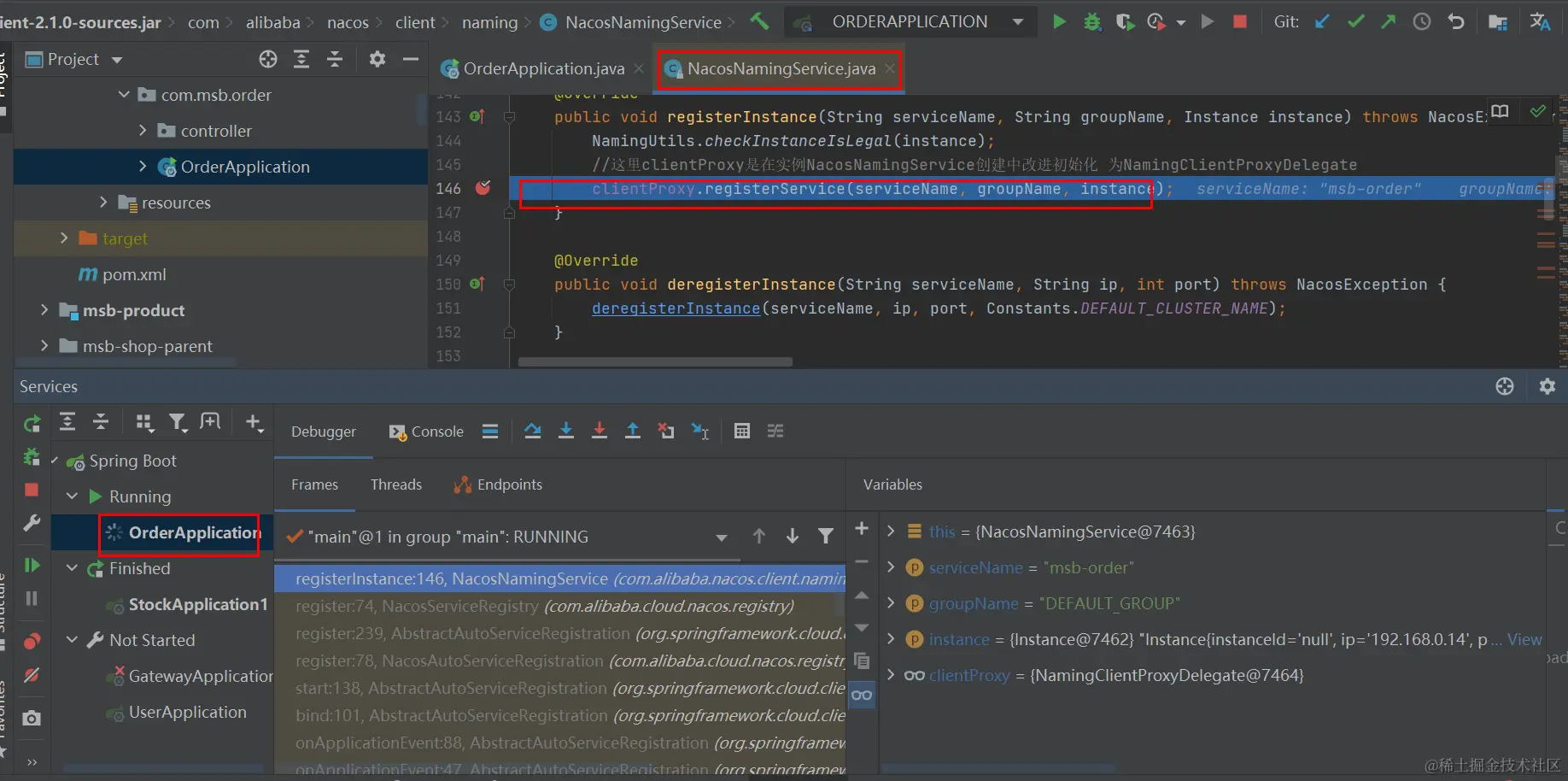Update project from Git
The image size is (1568, 781).
tap(1322, 21)
